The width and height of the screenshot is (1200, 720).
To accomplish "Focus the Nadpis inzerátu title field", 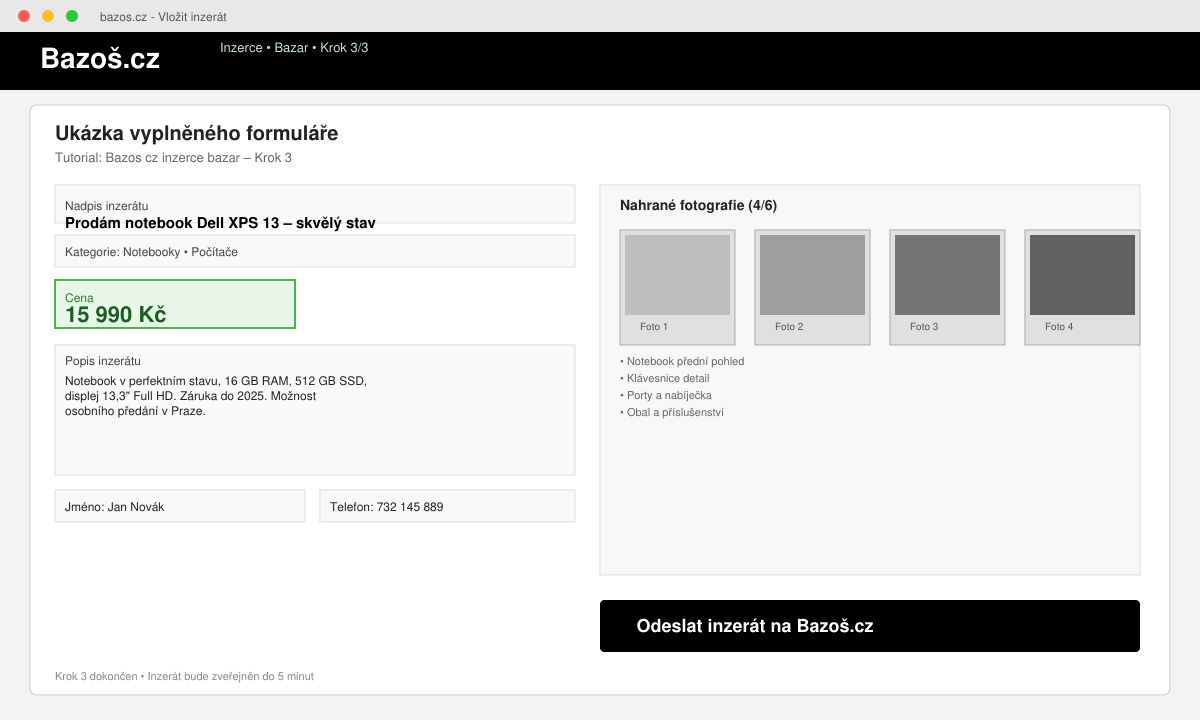I will pos(315,204).
